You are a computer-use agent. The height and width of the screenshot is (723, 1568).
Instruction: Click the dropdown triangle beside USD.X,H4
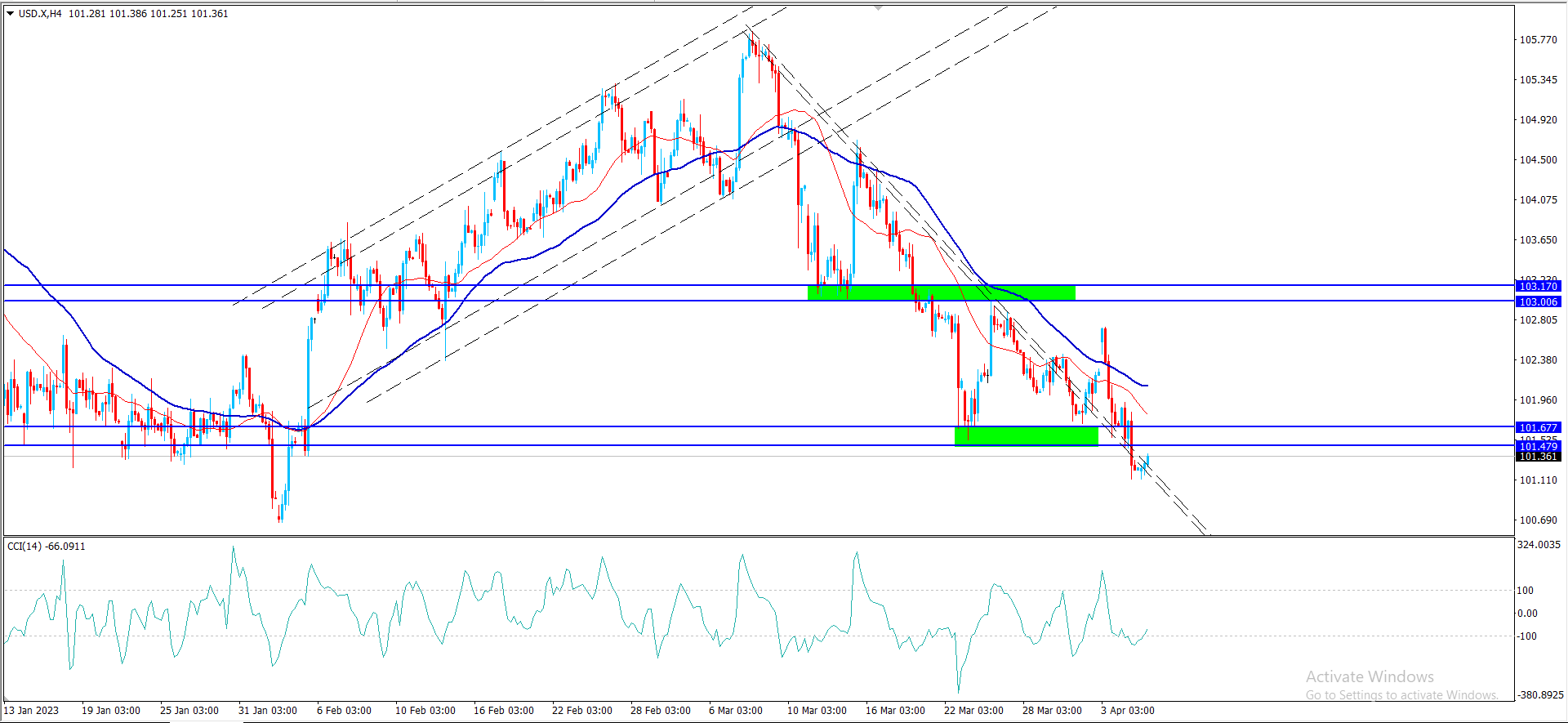(x=11, y=14)
